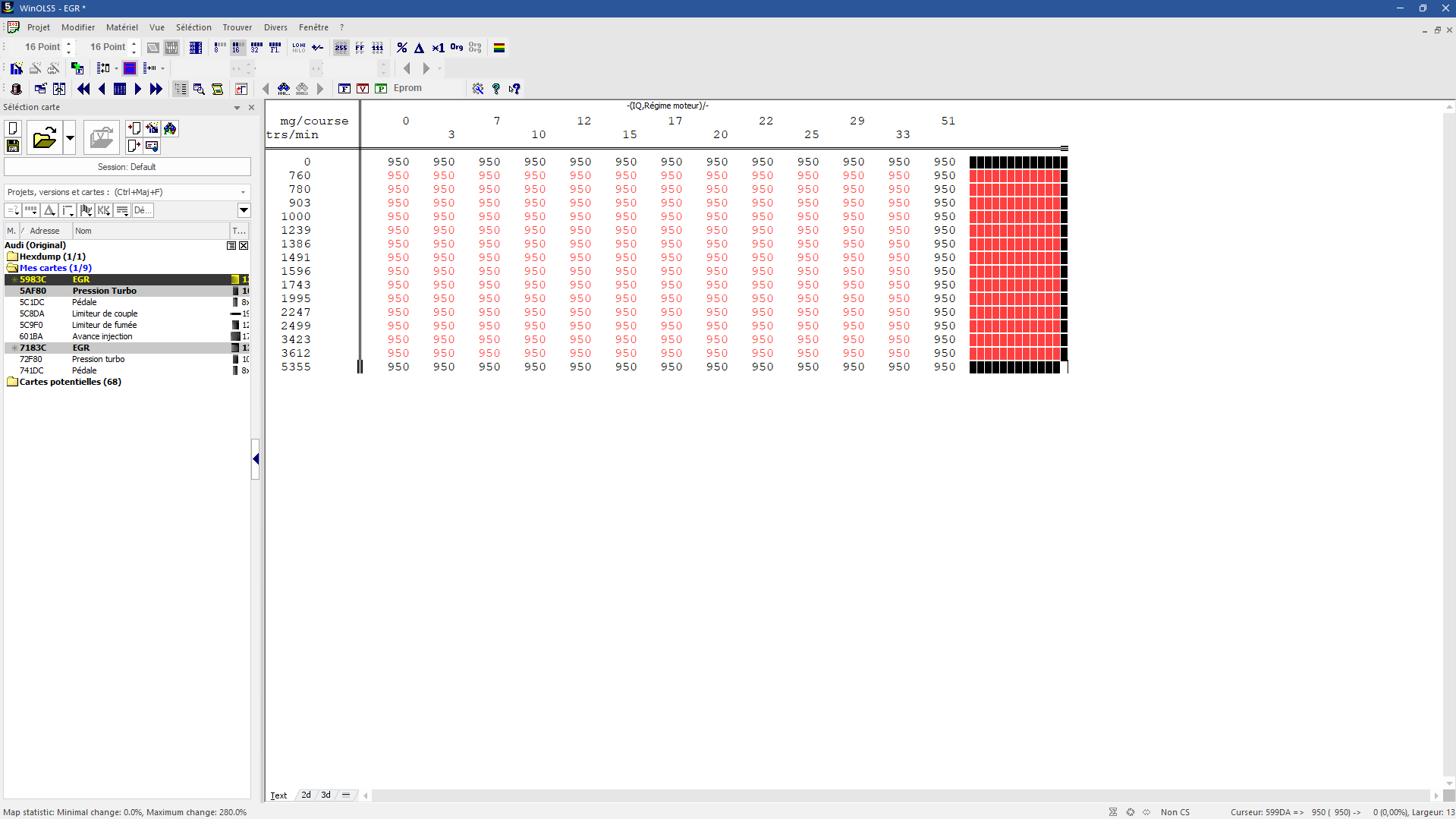Click the original values Org icon
The image size is (1456, 819).
tap(457, 48)
